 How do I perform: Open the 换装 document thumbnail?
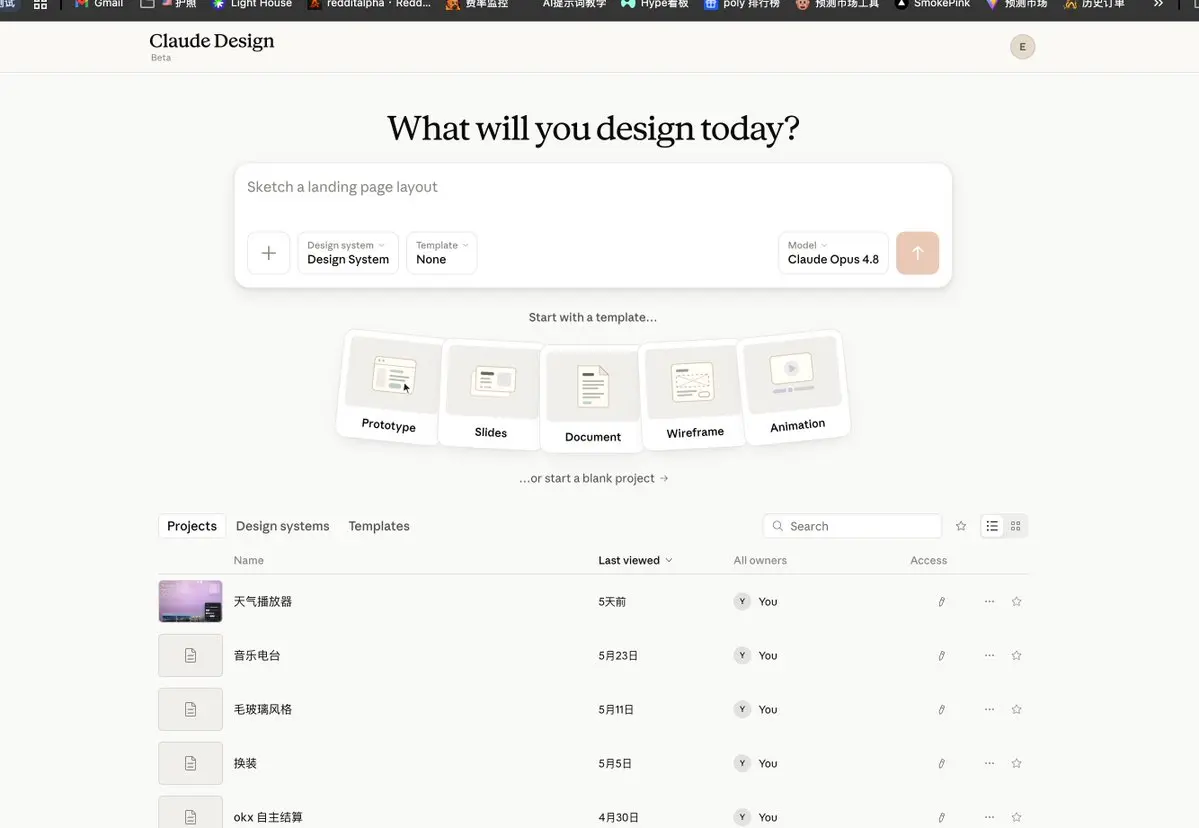[x=190, y=763]
